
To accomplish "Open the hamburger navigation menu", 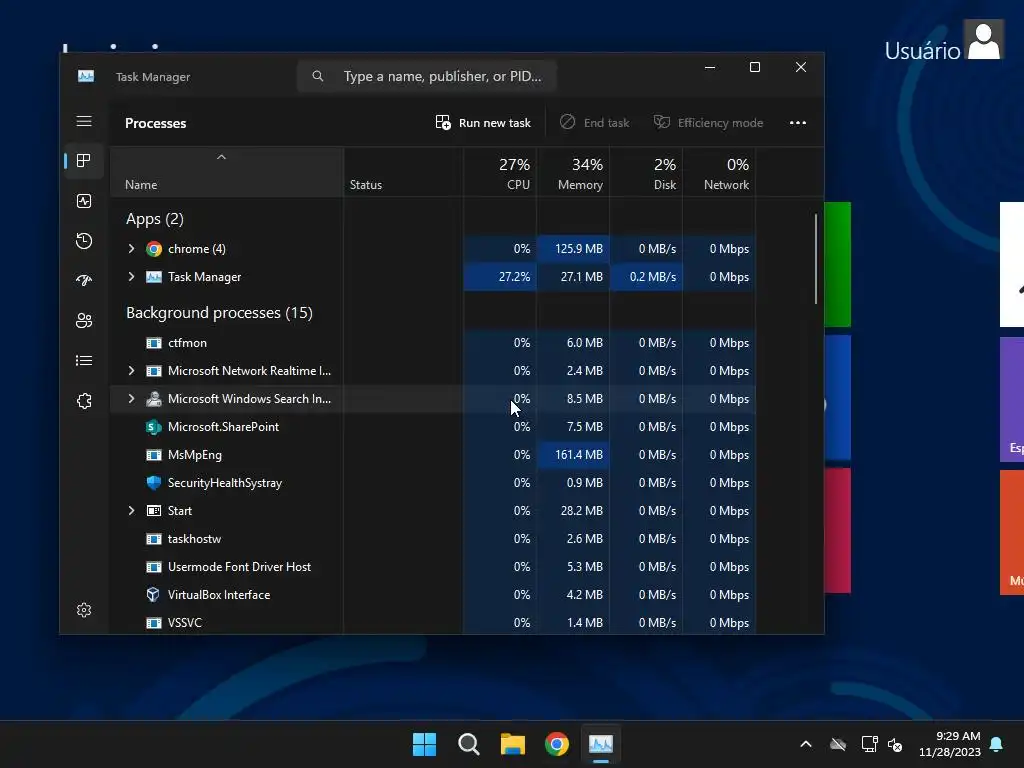I will 84,121.
